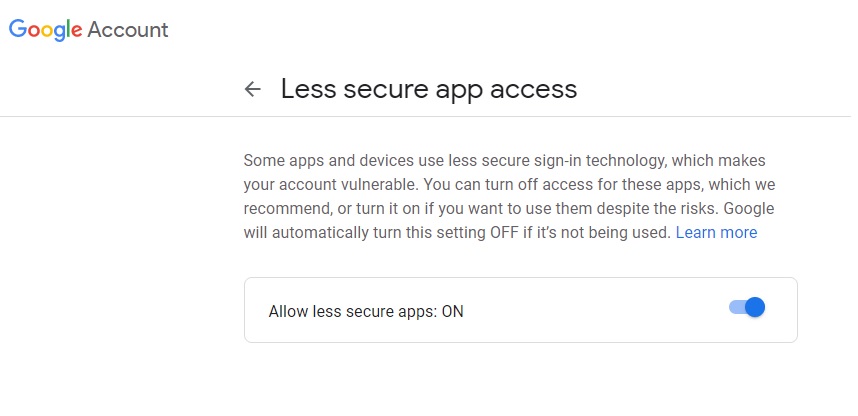Click the red "o" in Google logo
Viewport: 858px width, 416px height.
coord(34,31)
